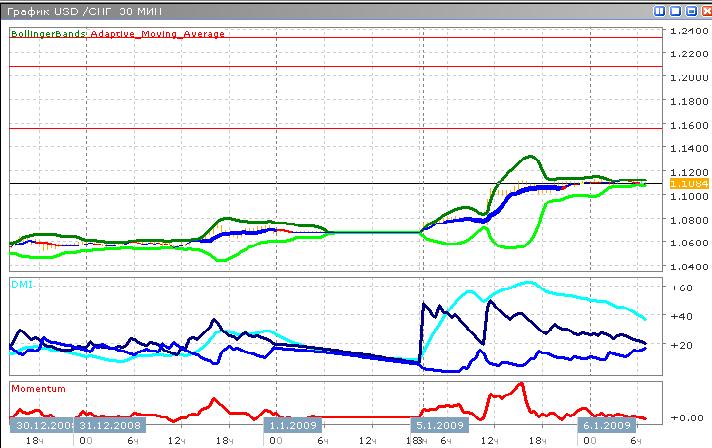Screen dimensions: 712x448
Task: Click the 1.2400 price axis label
Action: point(690,30)
